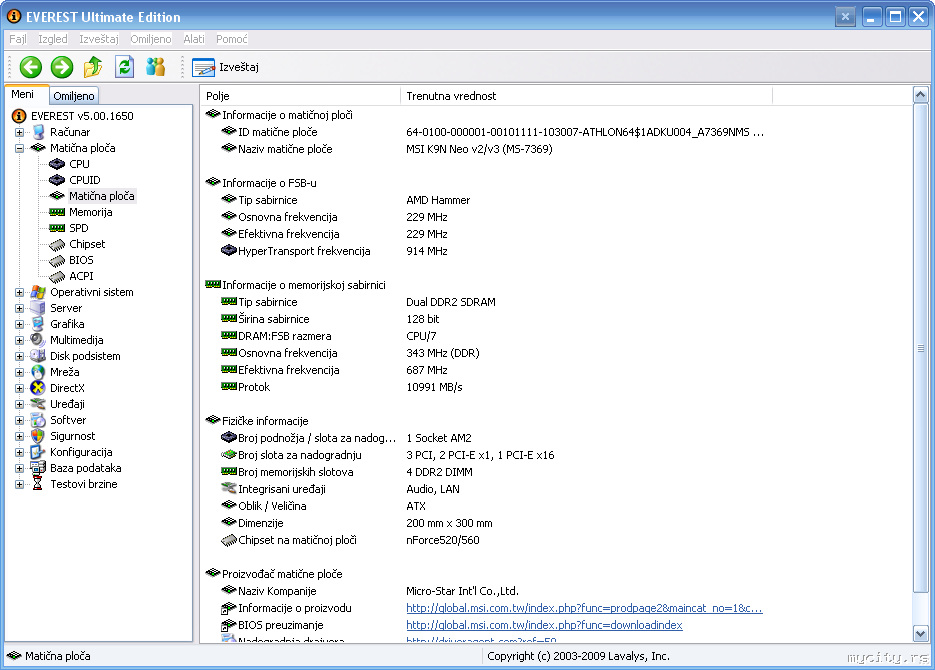Open the Chipset tree entry

coord(86,244)
